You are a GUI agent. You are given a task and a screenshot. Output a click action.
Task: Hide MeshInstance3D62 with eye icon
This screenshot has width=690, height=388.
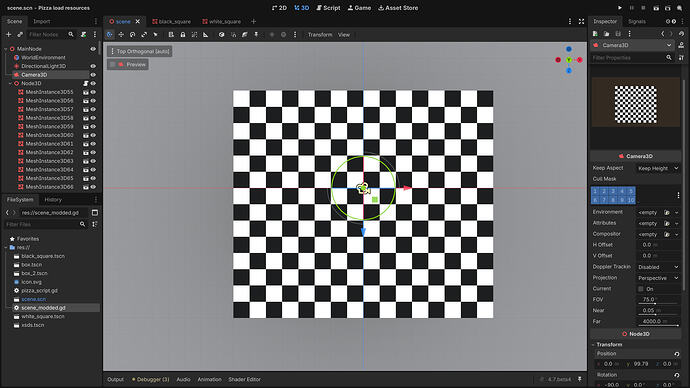pos(93,152)
